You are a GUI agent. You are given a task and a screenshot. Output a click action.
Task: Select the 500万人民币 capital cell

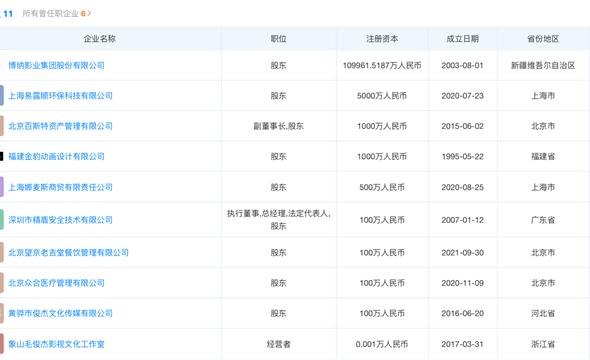pos(382,187)
